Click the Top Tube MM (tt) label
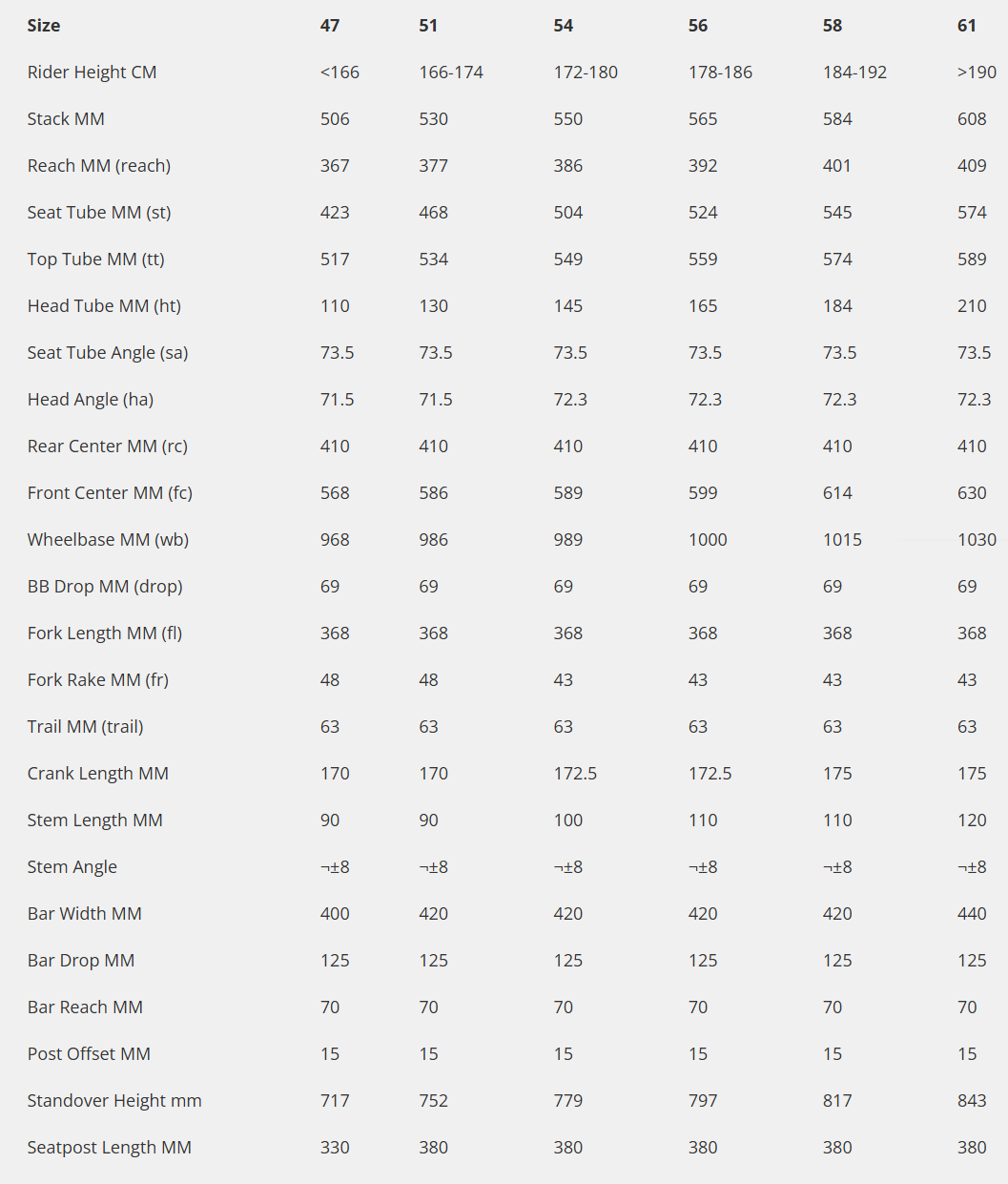 [96, 260]
